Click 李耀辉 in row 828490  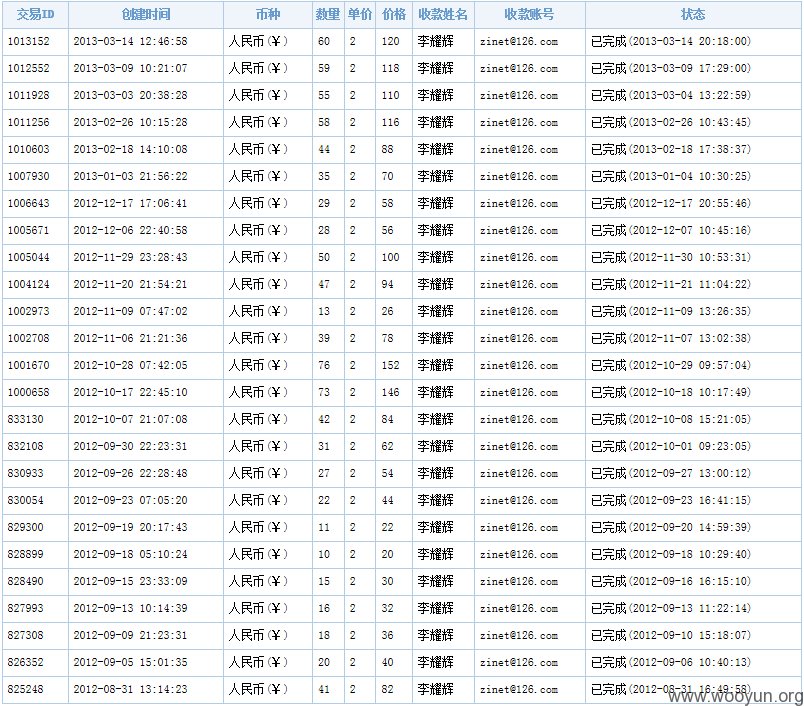(x=435, y=581)
